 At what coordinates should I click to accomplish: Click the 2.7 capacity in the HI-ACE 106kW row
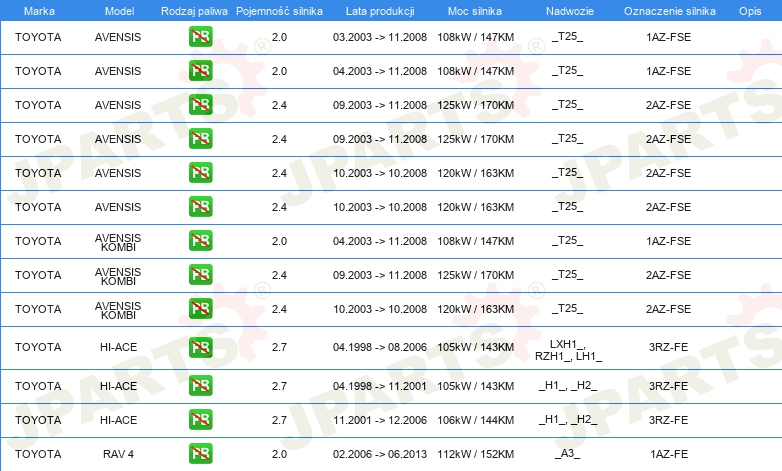pyautogui.click(x=279, y=420)
